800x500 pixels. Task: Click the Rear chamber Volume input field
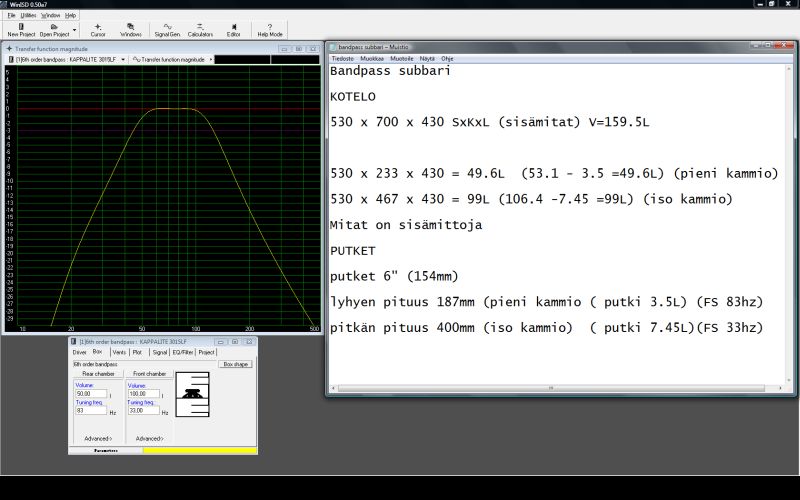(90, 393)
